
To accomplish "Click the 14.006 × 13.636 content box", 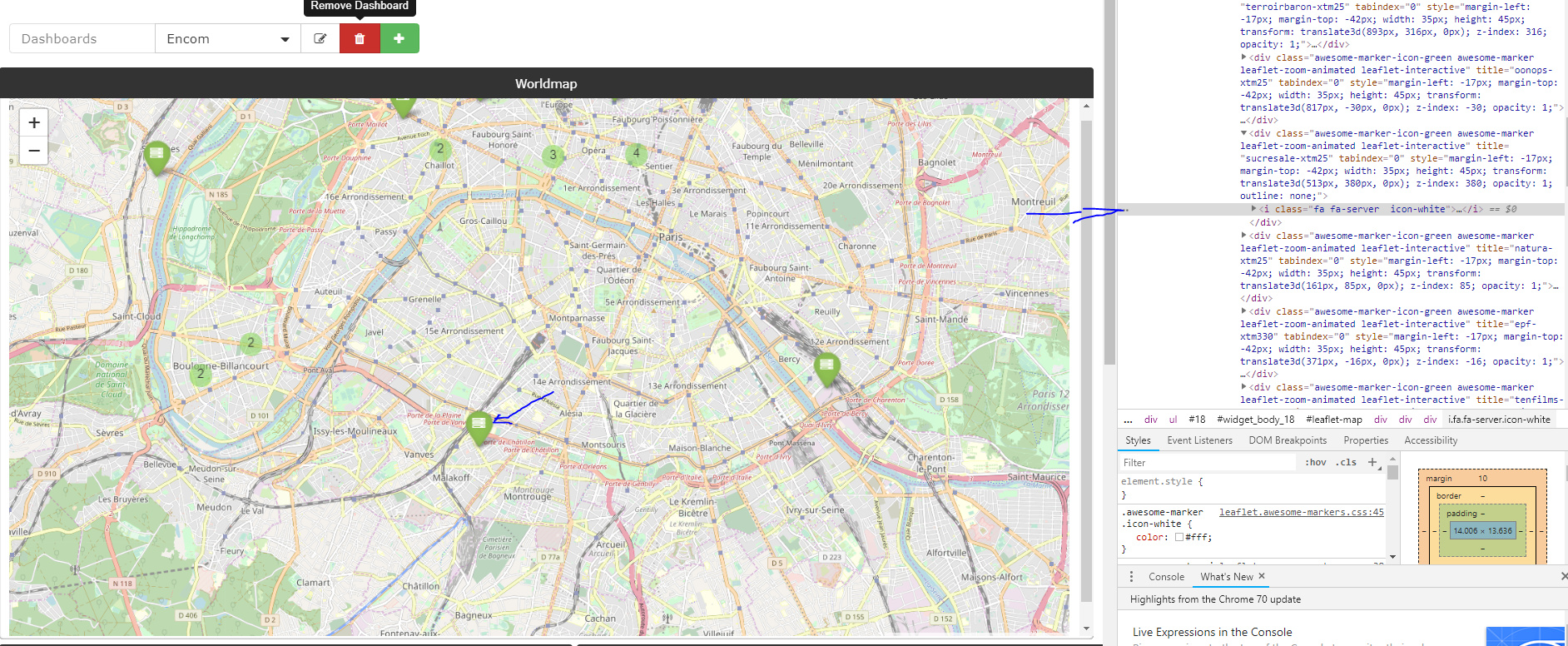I will pos(1482,530).
